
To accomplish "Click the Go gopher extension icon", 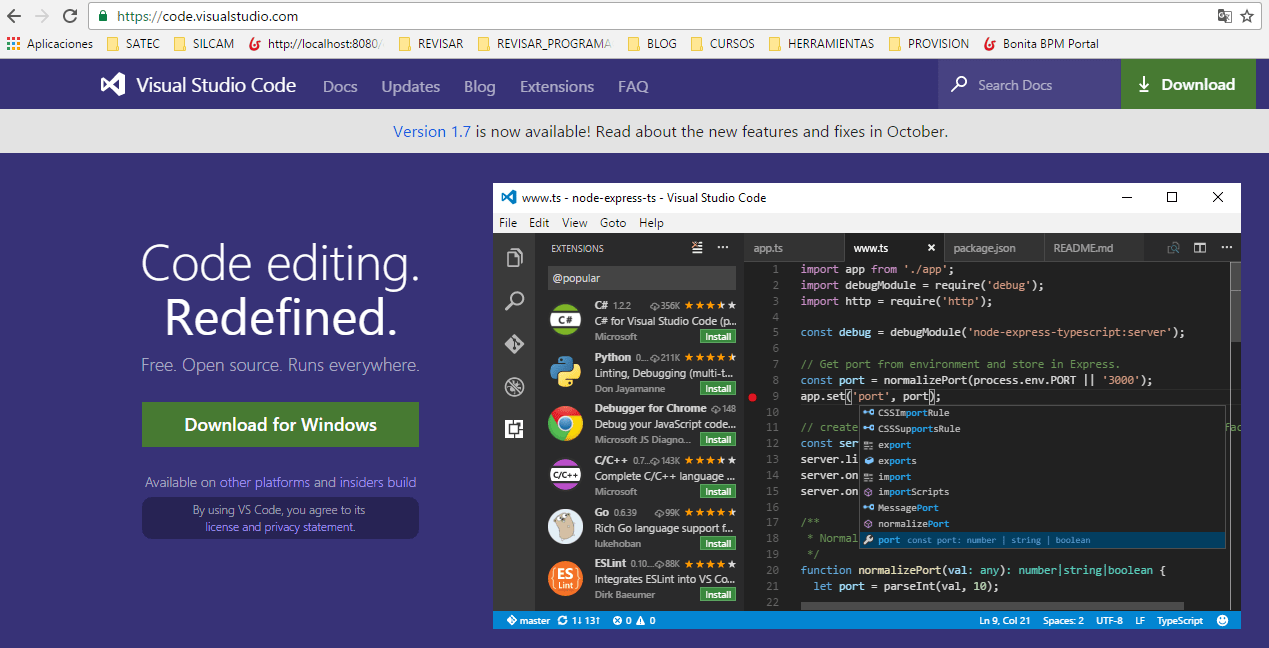I will pos(565,526).
